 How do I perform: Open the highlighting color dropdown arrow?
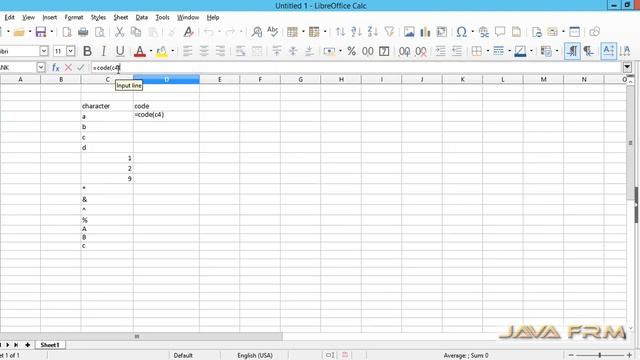(x=172, y=51)
